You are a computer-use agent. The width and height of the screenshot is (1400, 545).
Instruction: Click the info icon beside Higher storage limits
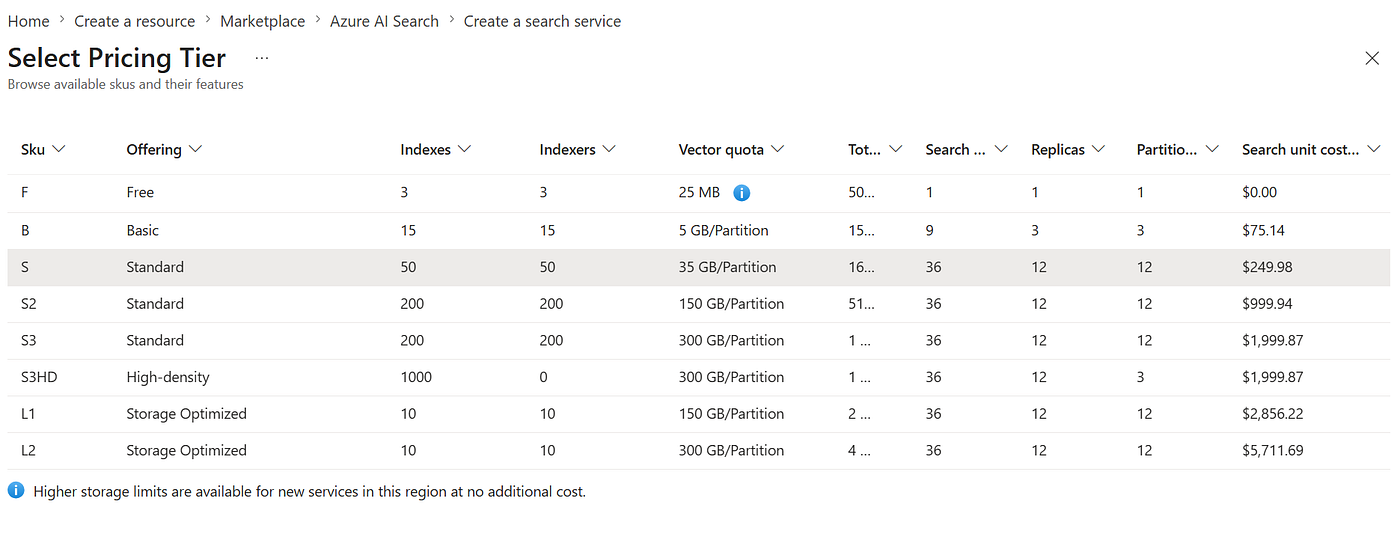(x=16, y=492)
